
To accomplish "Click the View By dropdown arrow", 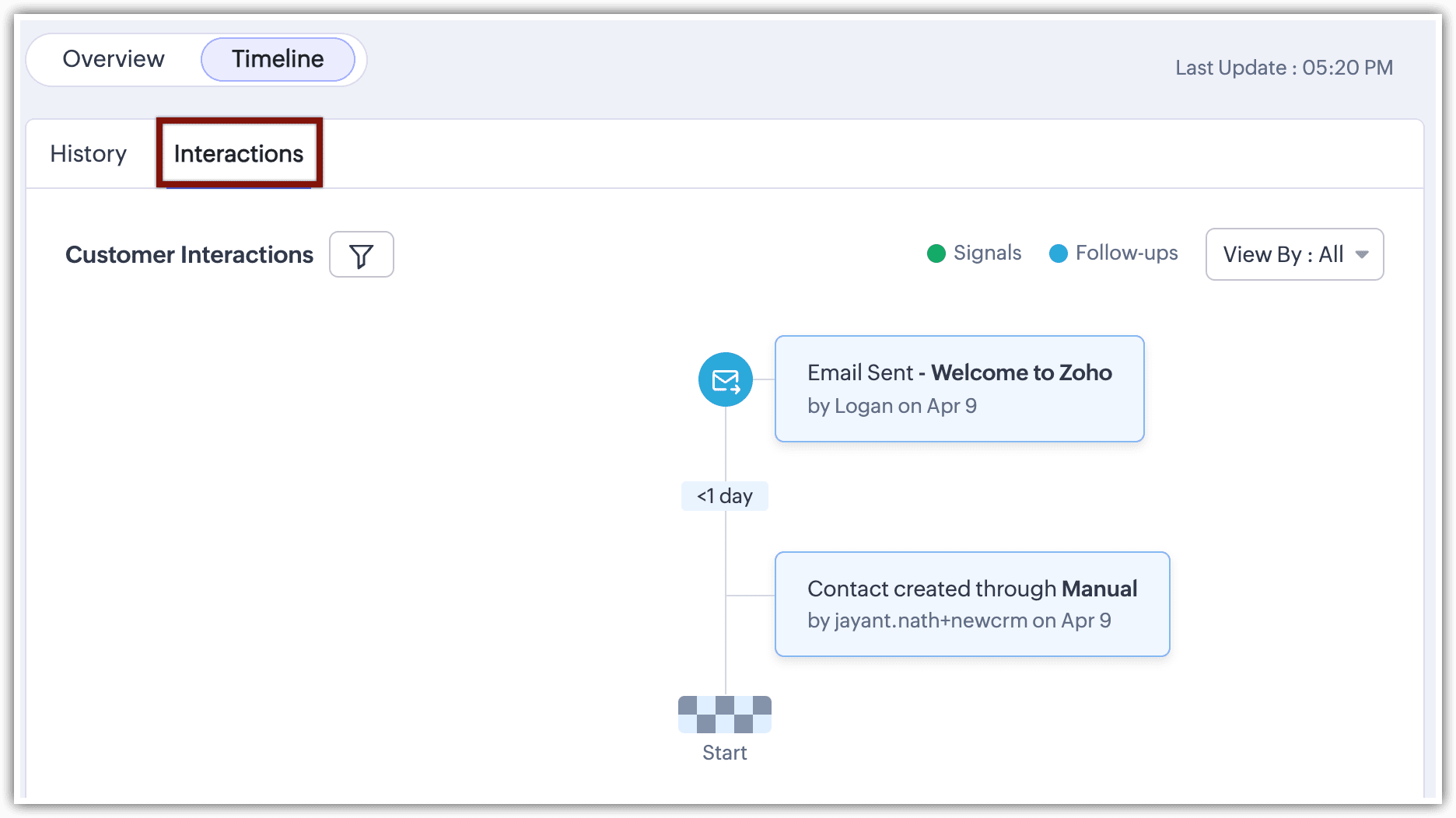I will (x=1362, y=254).
